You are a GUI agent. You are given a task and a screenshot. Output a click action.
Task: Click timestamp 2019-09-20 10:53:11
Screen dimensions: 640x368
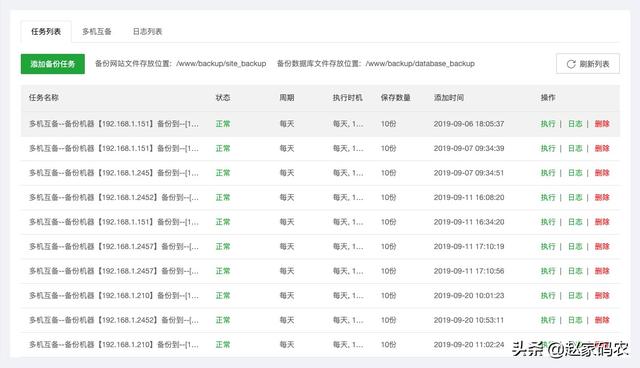click(x=469, y=320)
